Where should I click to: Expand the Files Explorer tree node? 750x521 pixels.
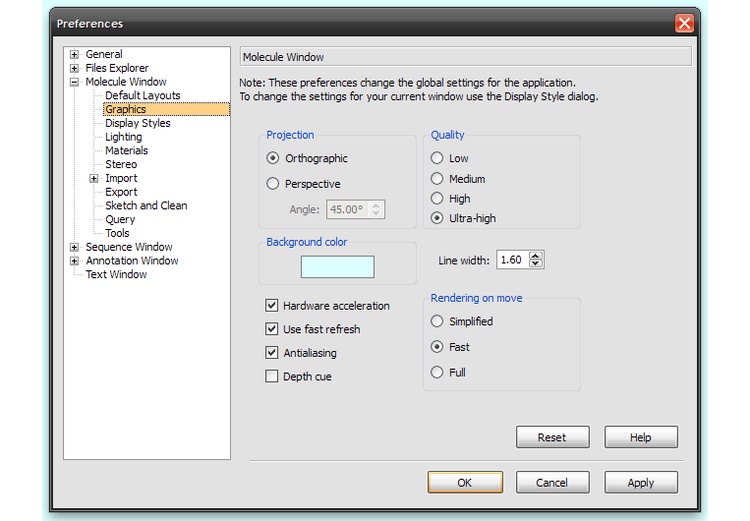pos(74,68)
